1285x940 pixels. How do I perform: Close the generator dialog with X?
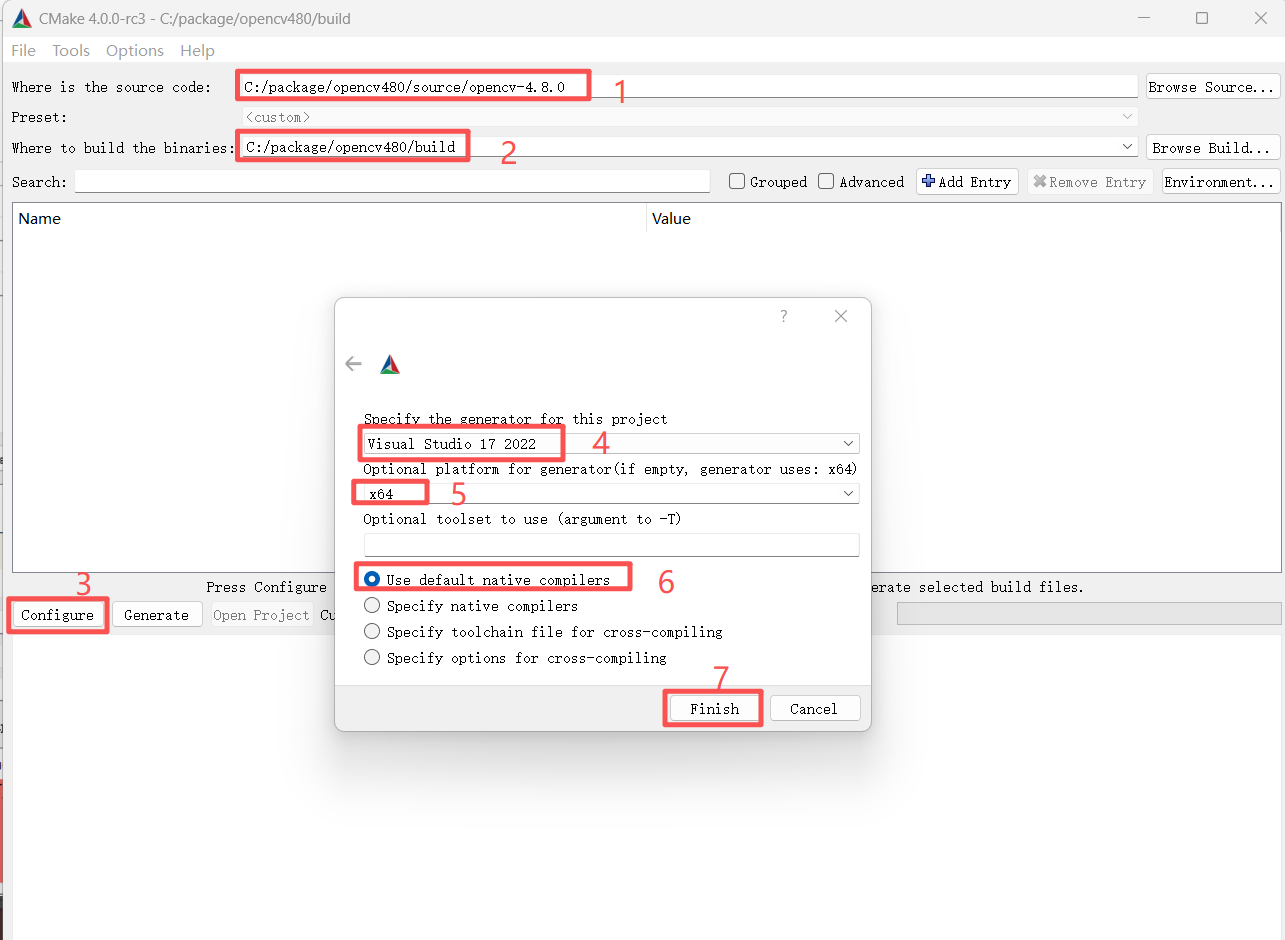coord(841,316)
